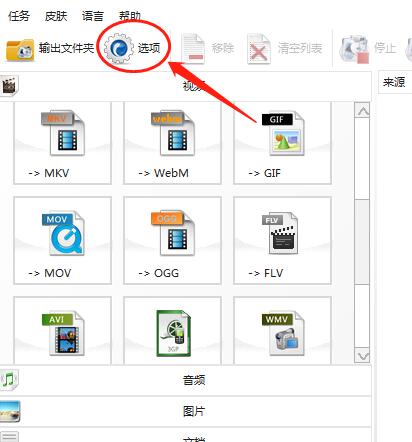Select the FLV format icon
Viewport: 412px width, 442px height.
(280, 233)
